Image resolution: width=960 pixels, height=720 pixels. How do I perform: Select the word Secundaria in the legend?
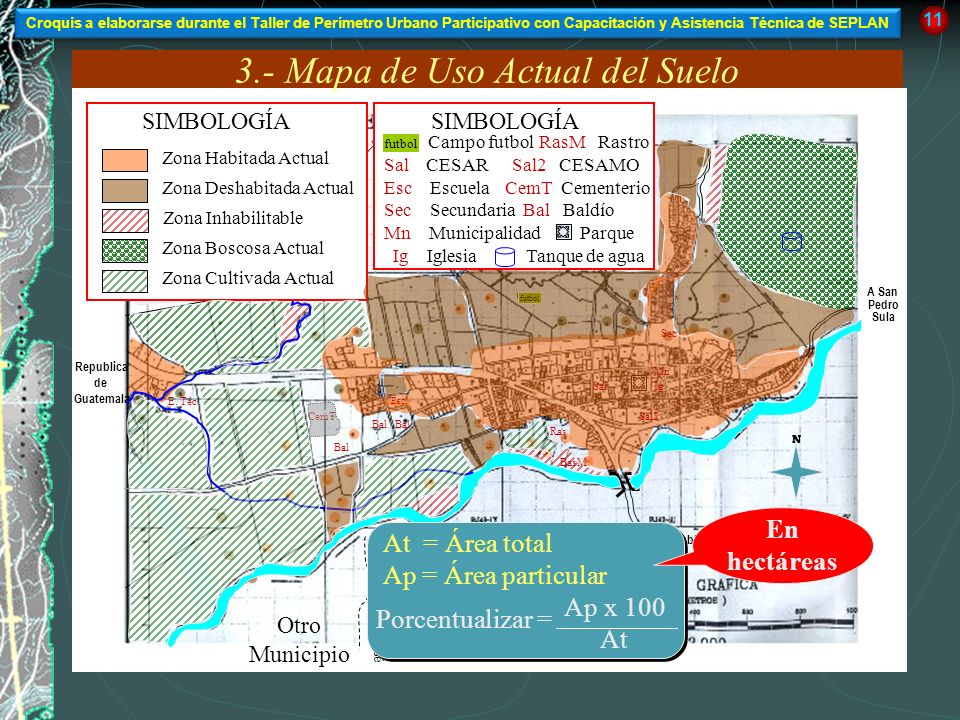click(x=472, y=210)
